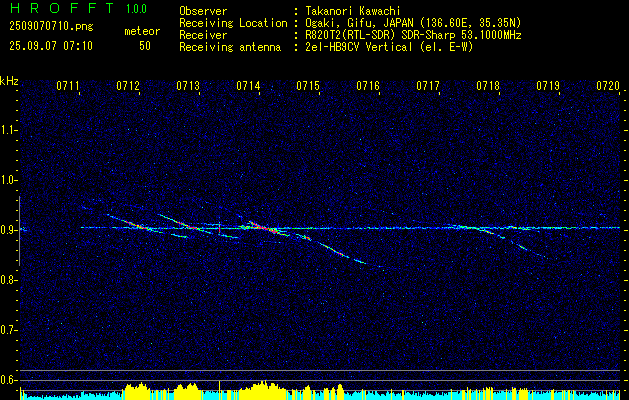Viewport: 629px width, 400px height.
Task: Click the yellow power peak below 0712
Action: (x=140, y=389)
